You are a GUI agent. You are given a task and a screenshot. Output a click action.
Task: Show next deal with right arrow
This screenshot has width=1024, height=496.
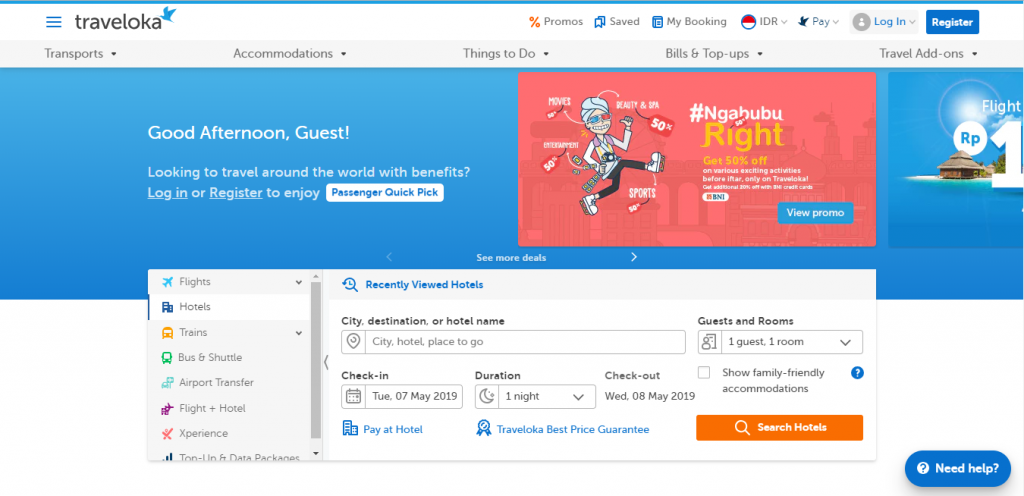tap(633, 257)
